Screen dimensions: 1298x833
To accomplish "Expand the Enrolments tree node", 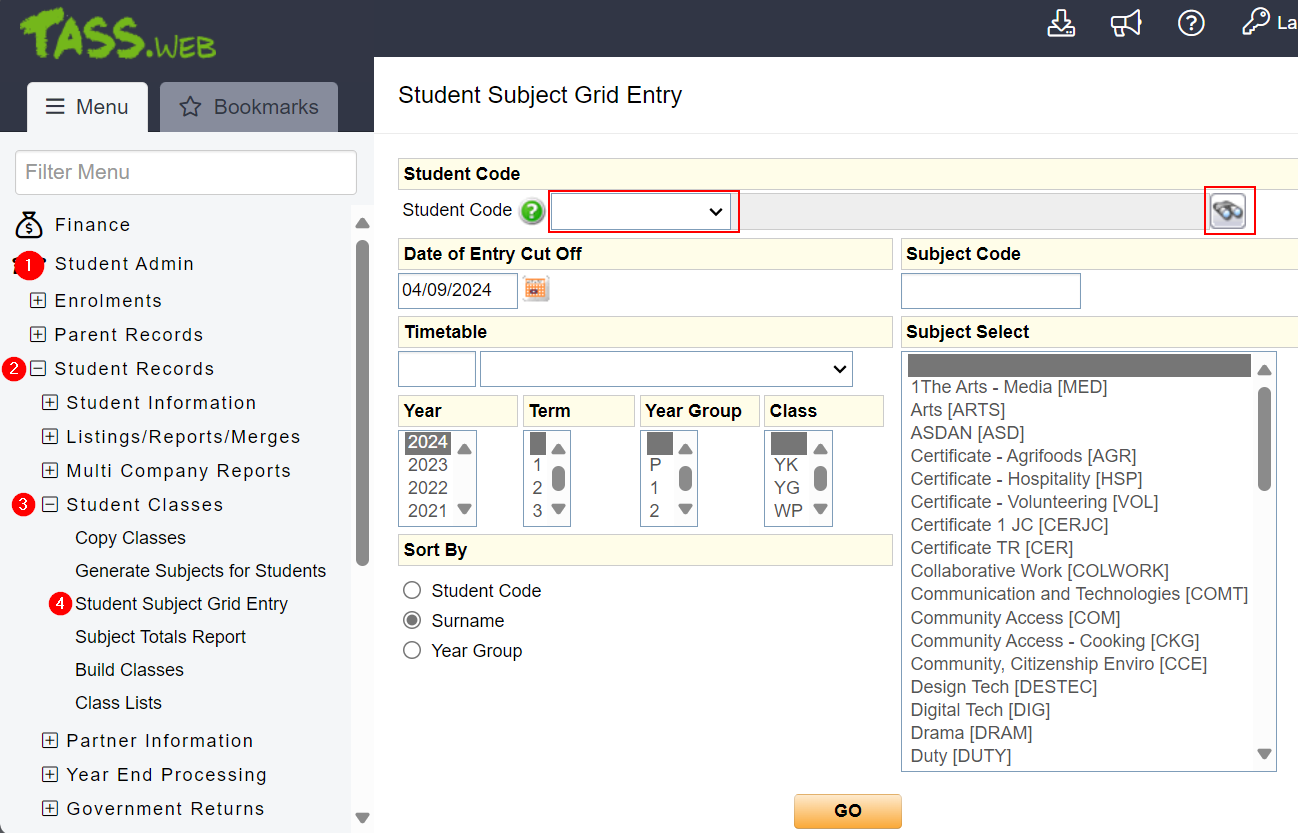I will (x=38, y=301).
